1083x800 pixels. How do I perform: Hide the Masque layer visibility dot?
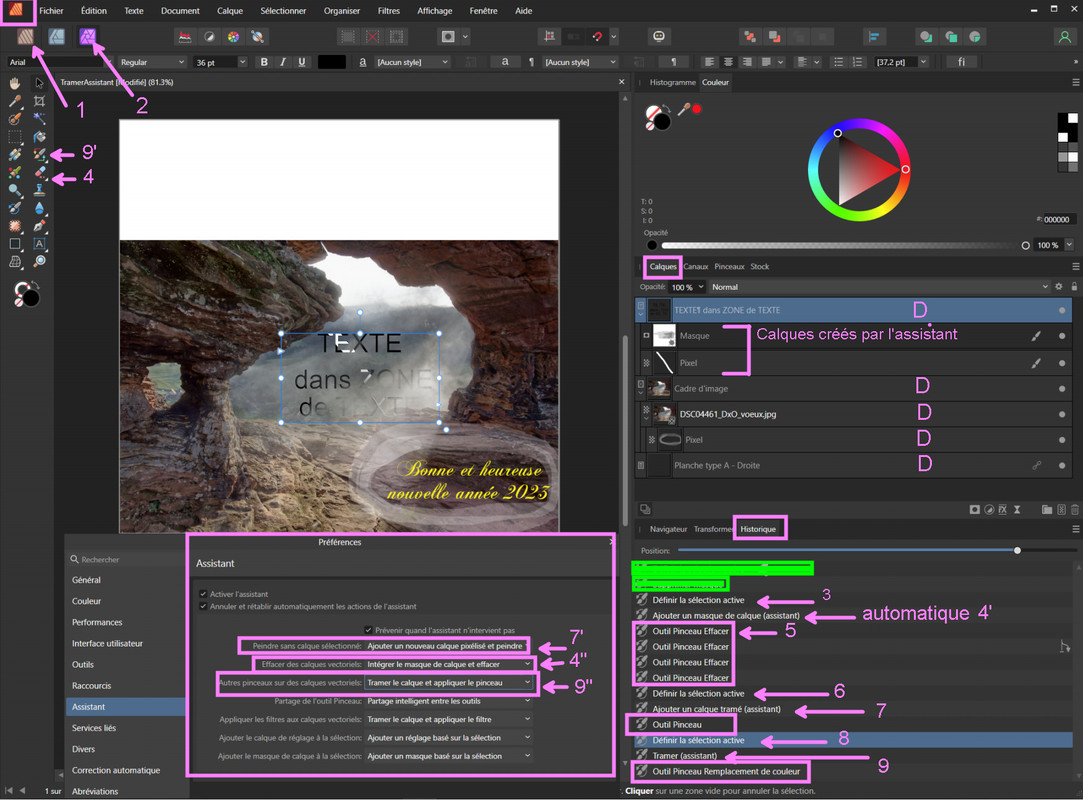pyautogui.click(x=1062, y=336)
